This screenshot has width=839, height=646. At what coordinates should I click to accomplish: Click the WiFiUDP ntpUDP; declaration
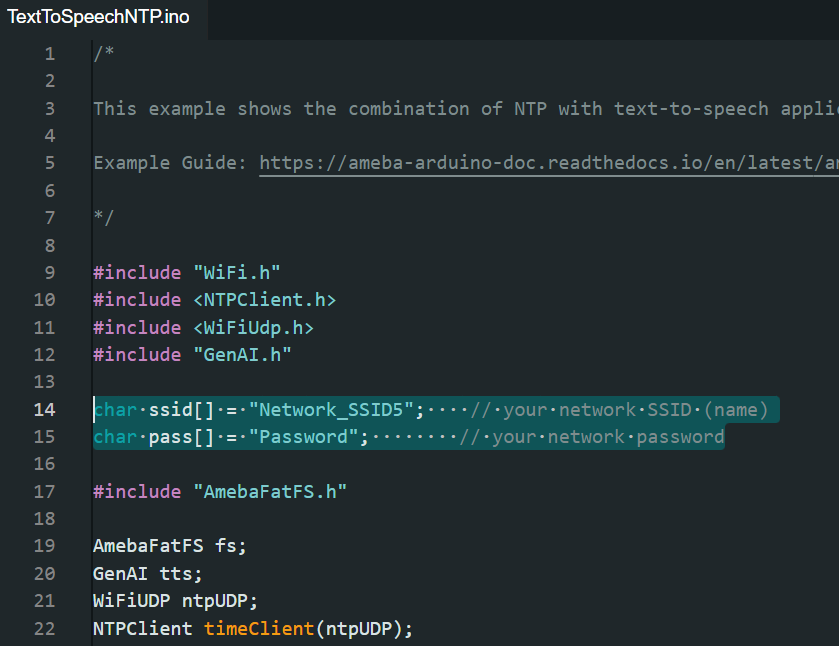pyautogui.click(x=176, y=601)
